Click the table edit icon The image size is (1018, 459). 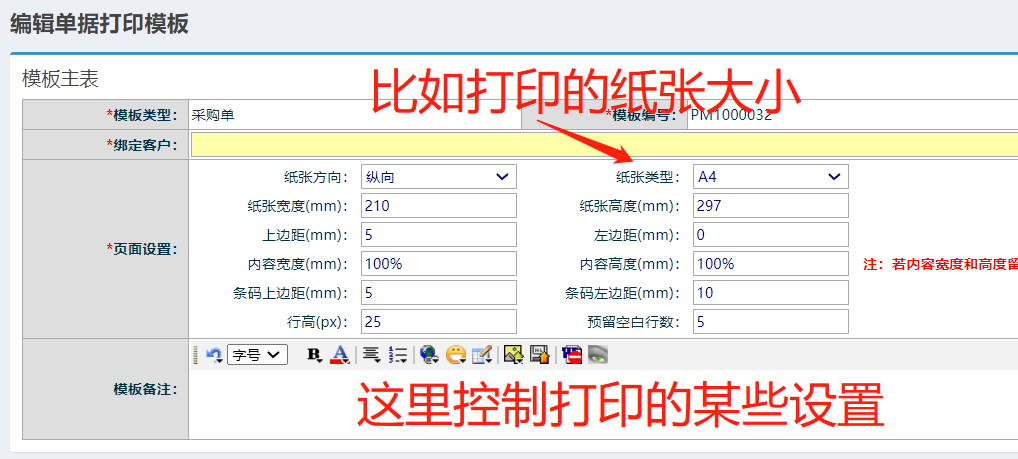point(482,354)
